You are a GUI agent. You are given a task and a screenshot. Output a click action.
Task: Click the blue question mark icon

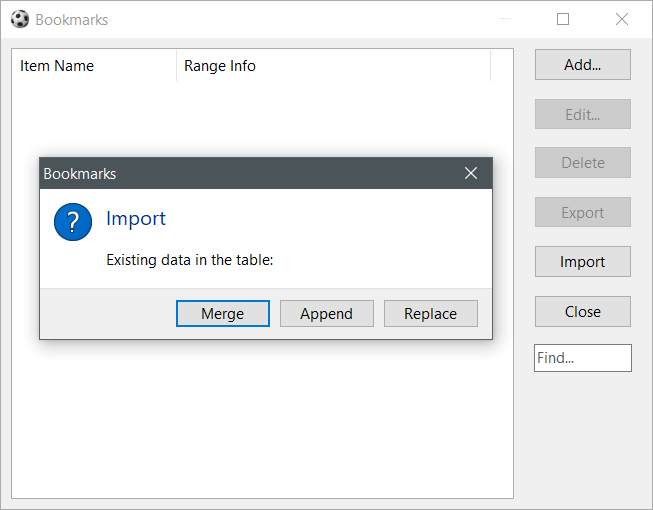tap(73, 222)
